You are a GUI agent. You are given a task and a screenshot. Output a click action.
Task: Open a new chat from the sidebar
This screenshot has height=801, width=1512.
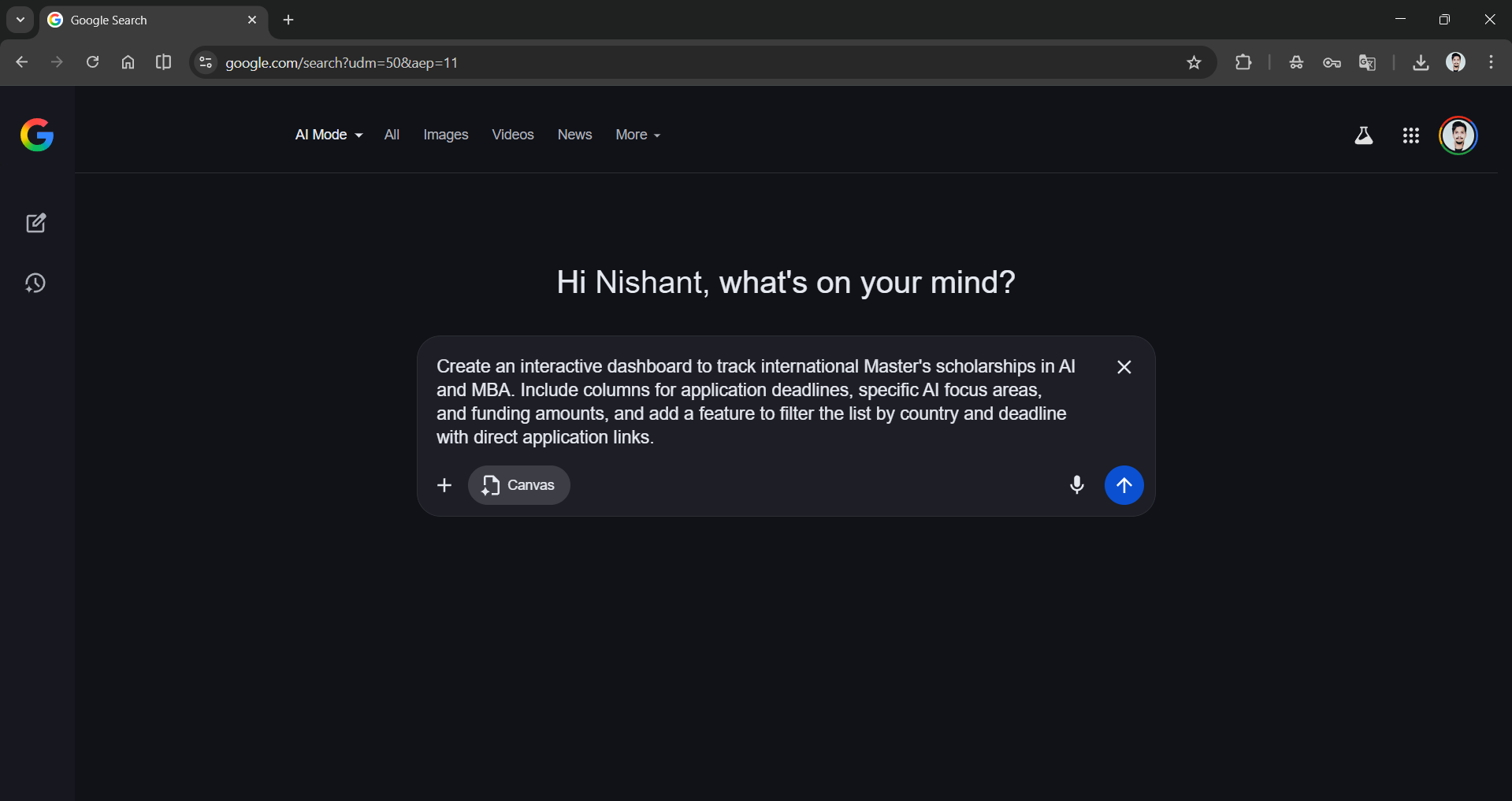coord(36,223)
